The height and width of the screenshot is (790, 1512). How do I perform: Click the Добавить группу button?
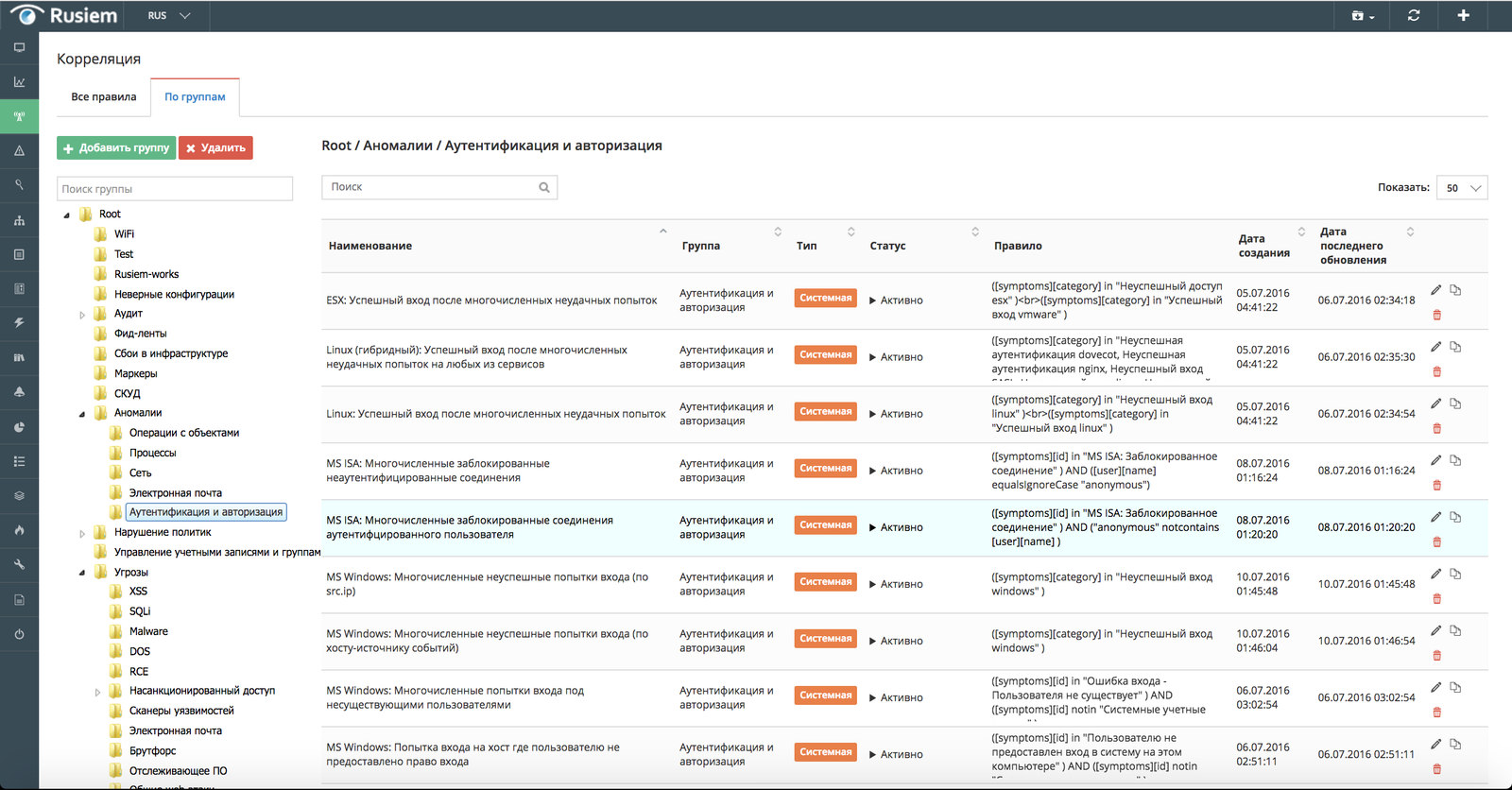[116, 148]
